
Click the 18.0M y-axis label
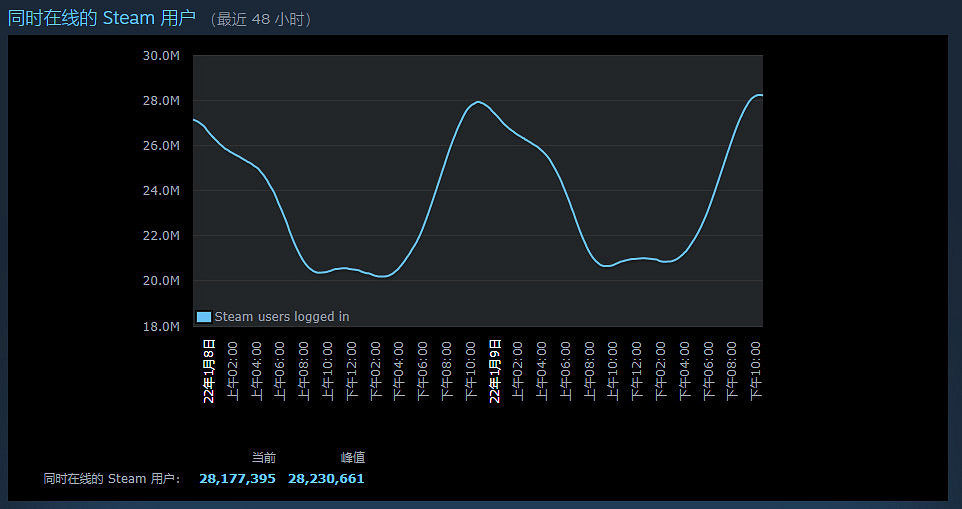161,326
